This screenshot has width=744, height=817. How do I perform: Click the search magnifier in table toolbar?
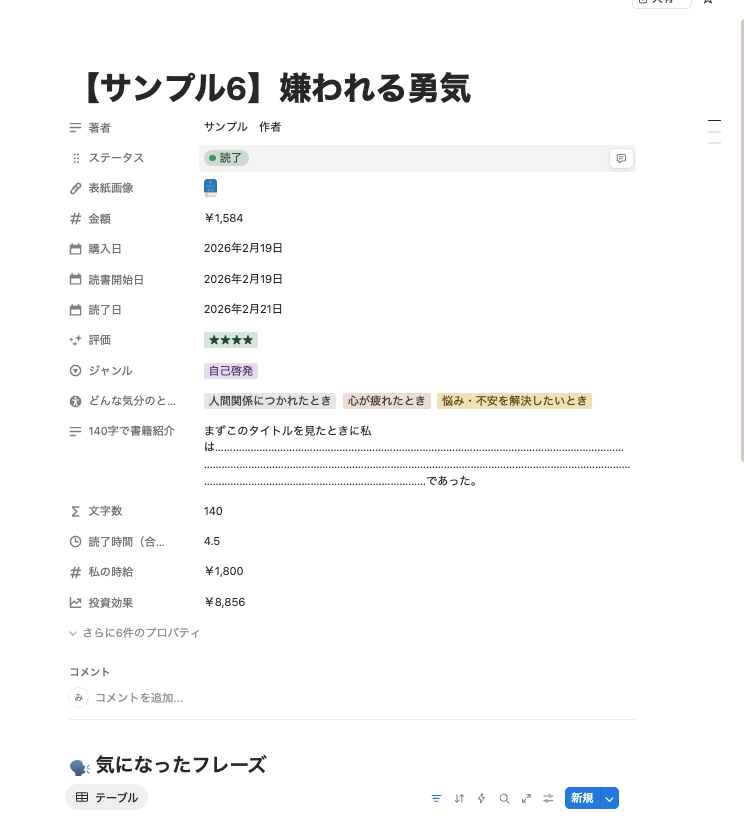(504, 798)
